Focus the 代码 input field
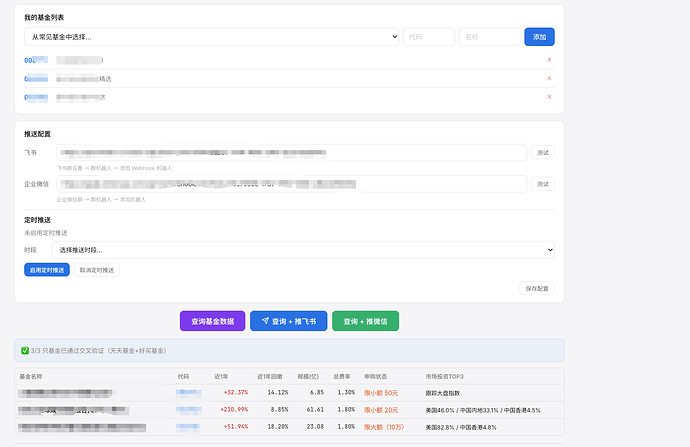 pyautogui.click(x=429, y=37)
